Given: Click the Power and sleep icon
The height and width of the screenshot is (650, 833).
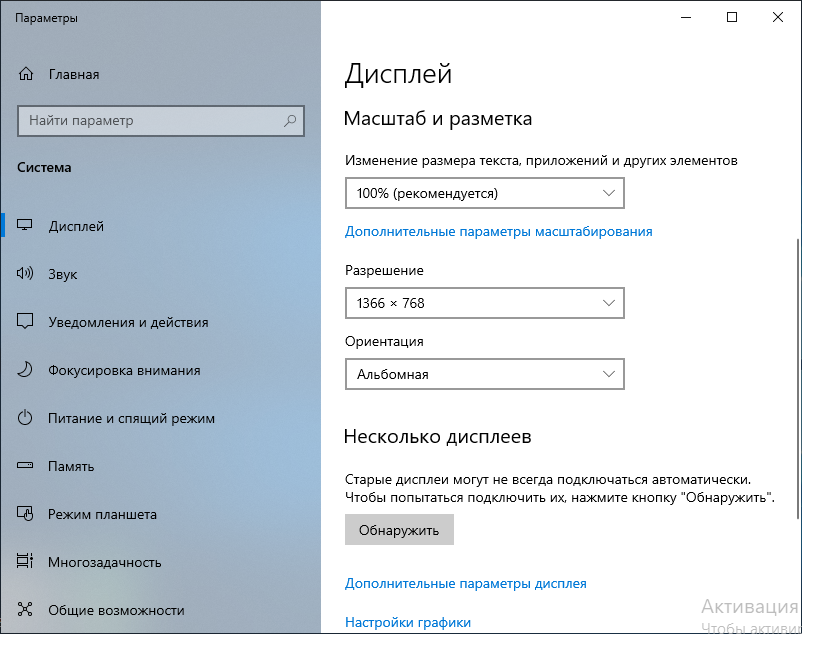Looking at the screenshot, I should pos(24,417).
